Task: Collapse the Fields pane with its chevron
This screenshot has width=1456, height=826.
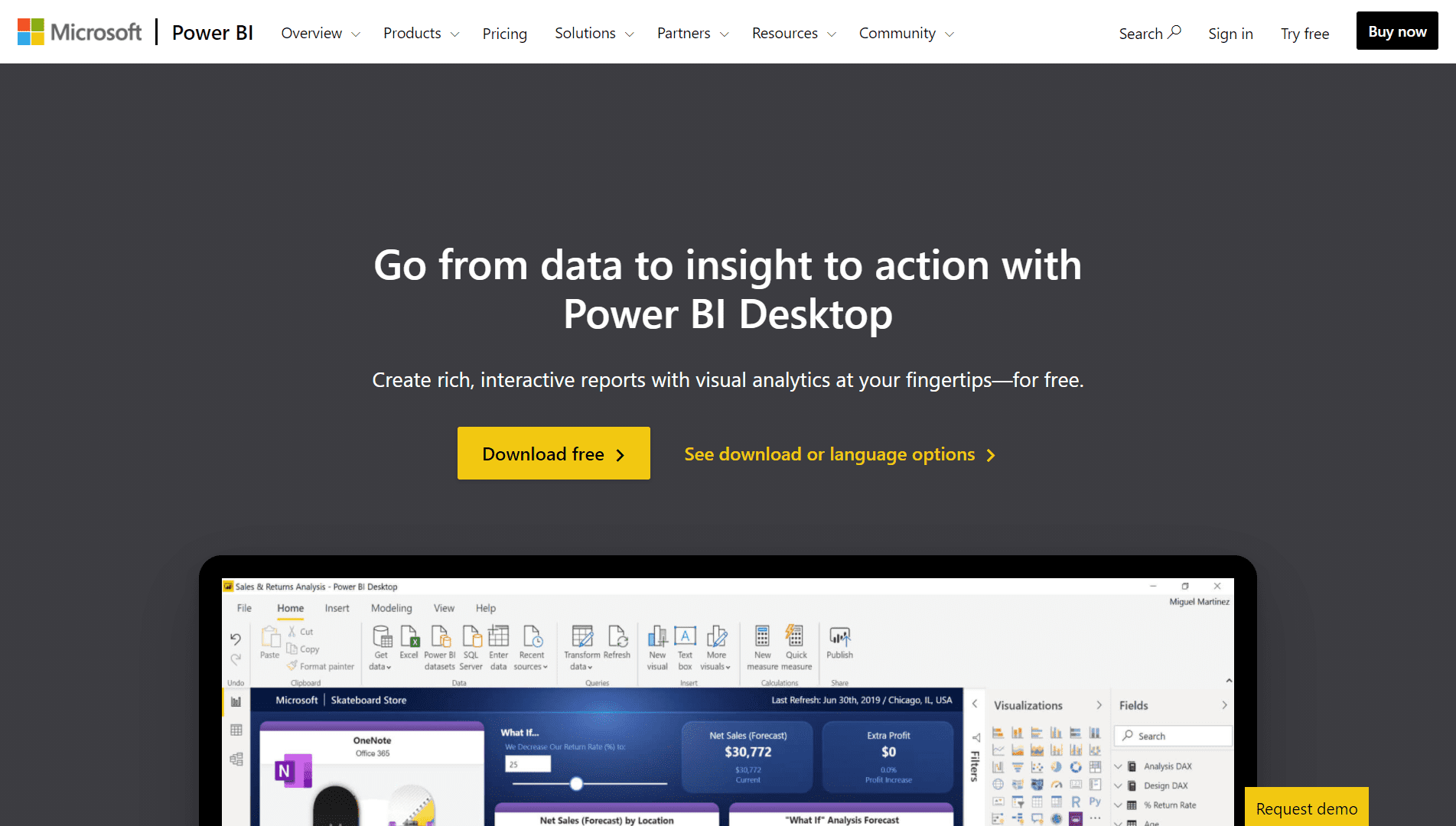Action: [1224, 705]
